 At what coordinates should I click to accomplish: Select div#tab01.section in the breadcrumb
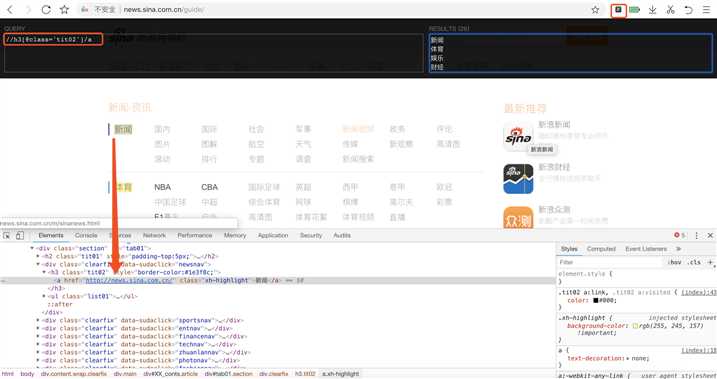click(228, 374)
